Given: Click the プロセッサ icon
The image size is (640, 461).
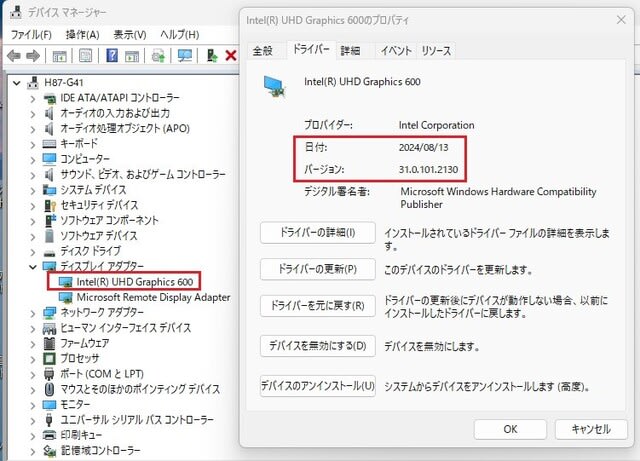Looking at the screenshot, I should pyautogui.click(x=49, y=359).
